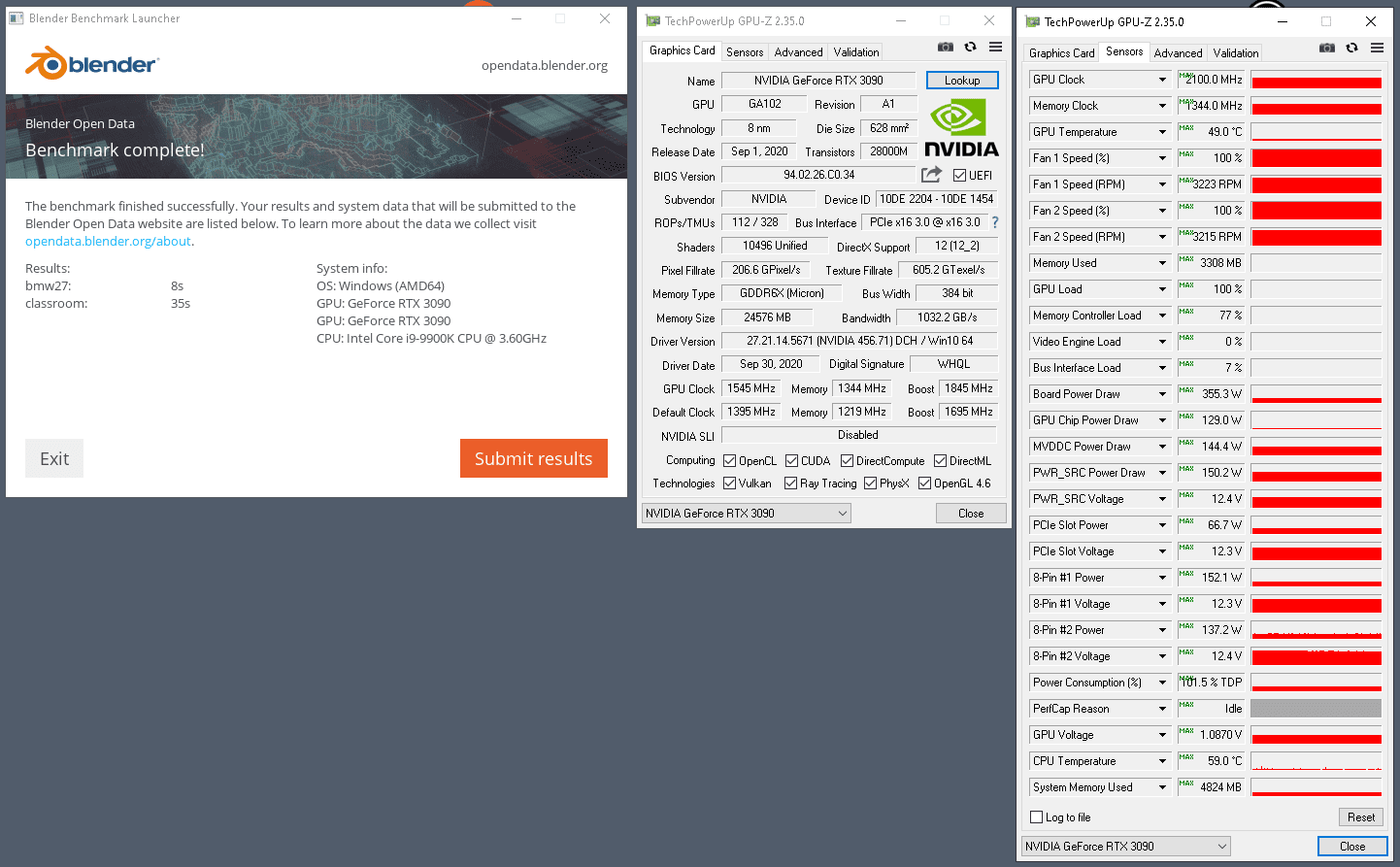Viewport: 1400px width, 867px height.
Task: Click the Exit button in Blender Benchmark
Action: (54, 458)
